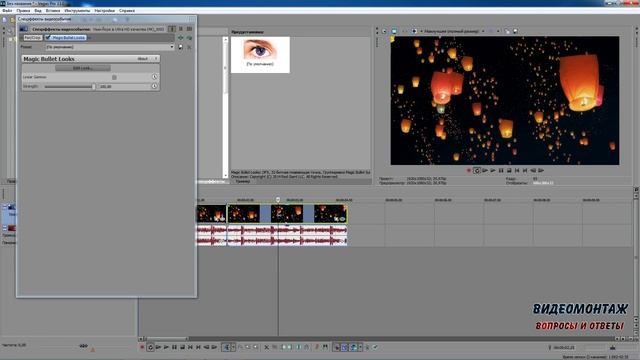
Task: Click Record in preview transport
Action: 469,171
